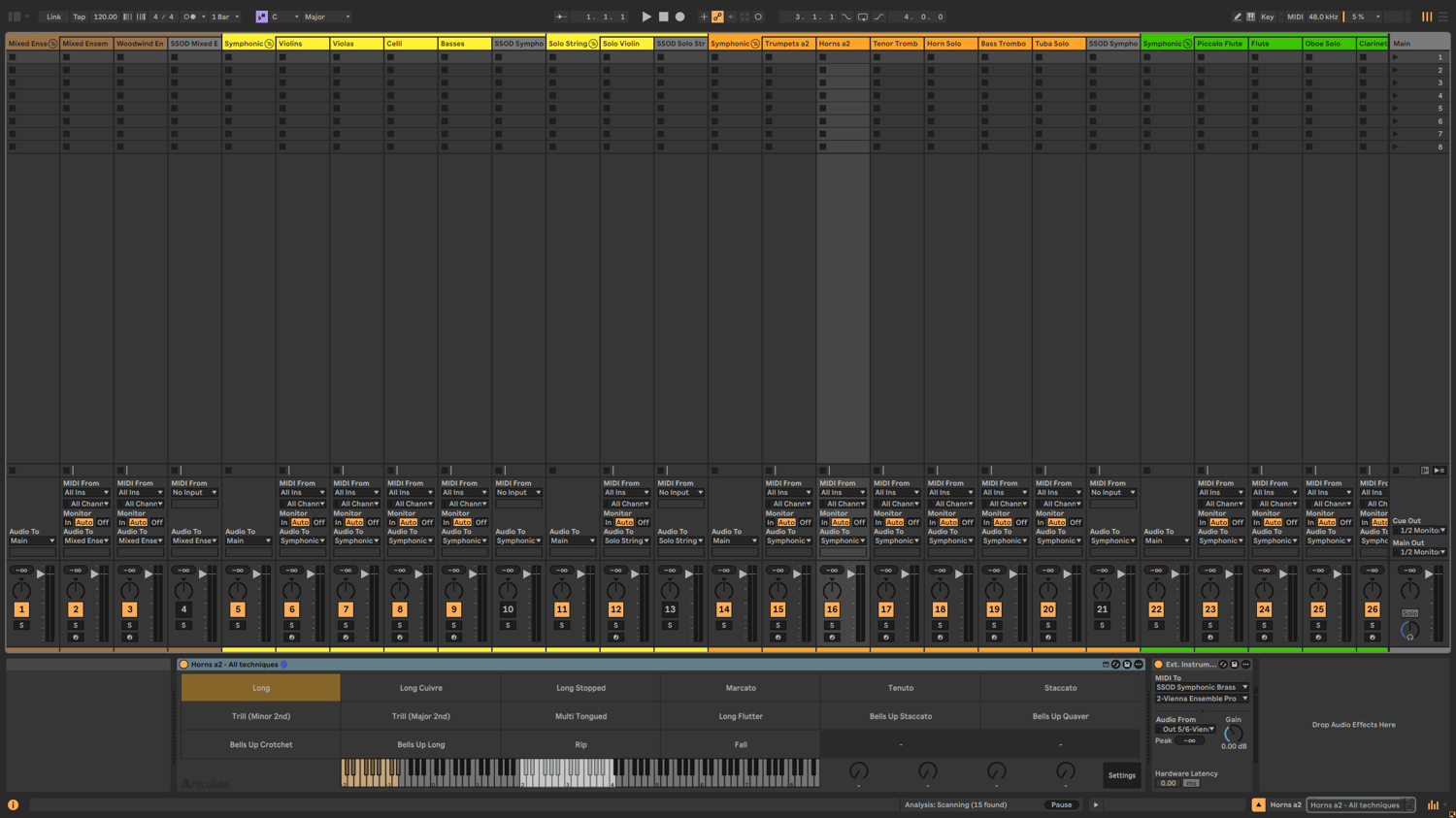Open the scale root note C dropdown
Image resolution: width=1456 pixels, height=818 pixels.
(x=284, y=16)
